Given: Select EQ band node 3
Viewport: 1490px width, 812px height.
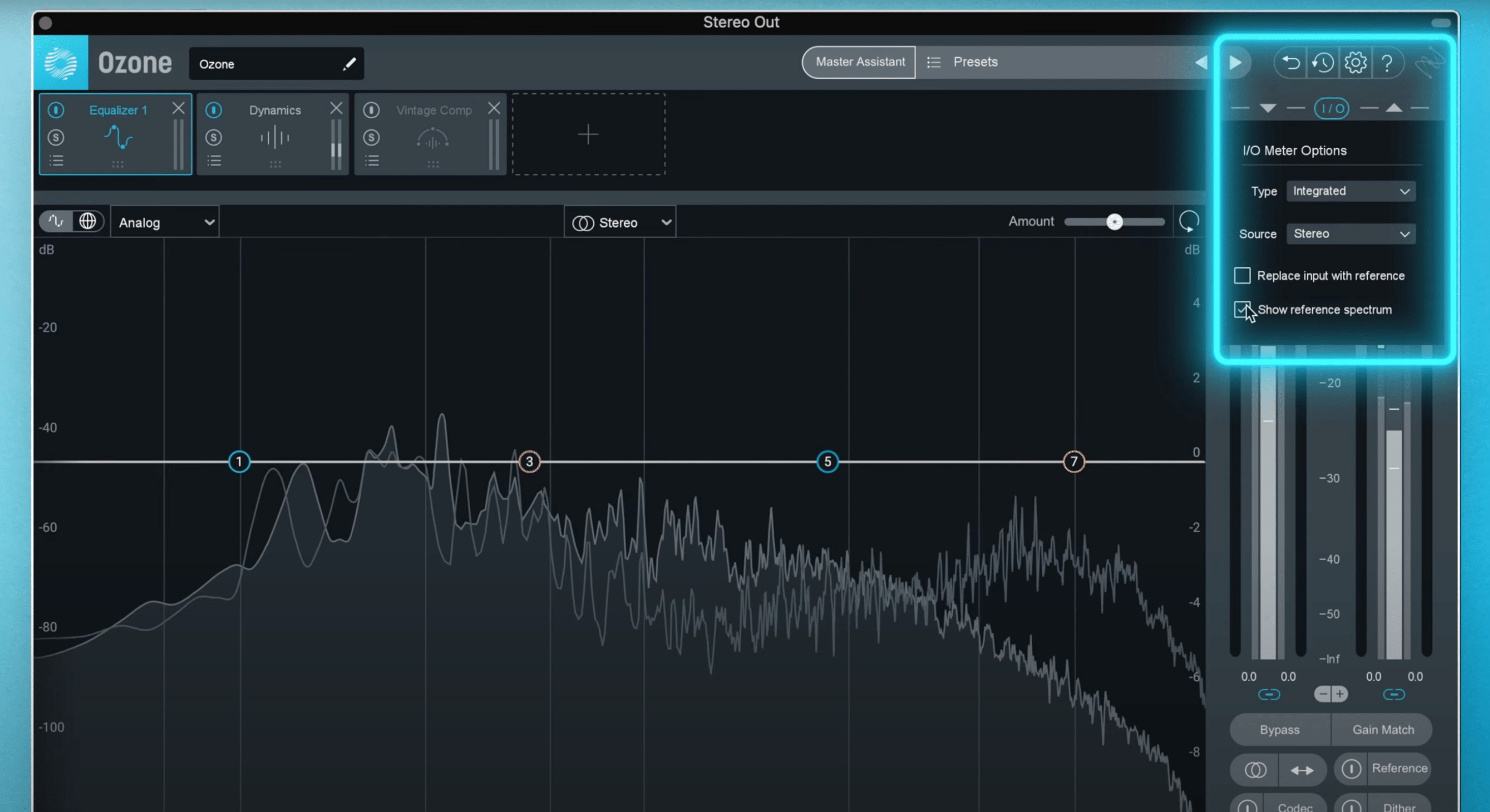Looking at the screenshot, I should 529,461.
